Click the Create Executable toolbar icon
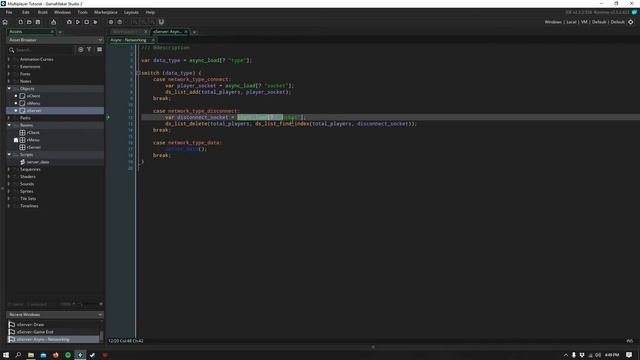The height and width of the screenshot is (360, 640). pyautogui.click(x=53, y=22)
